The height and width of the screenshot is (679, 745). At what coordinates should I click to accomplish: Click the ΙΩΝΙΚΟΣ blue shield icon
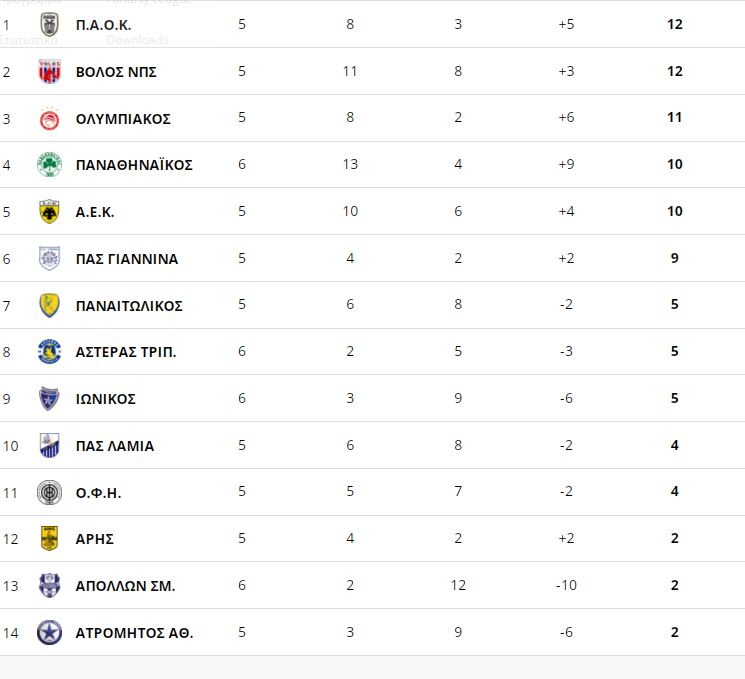click(49, 398)
